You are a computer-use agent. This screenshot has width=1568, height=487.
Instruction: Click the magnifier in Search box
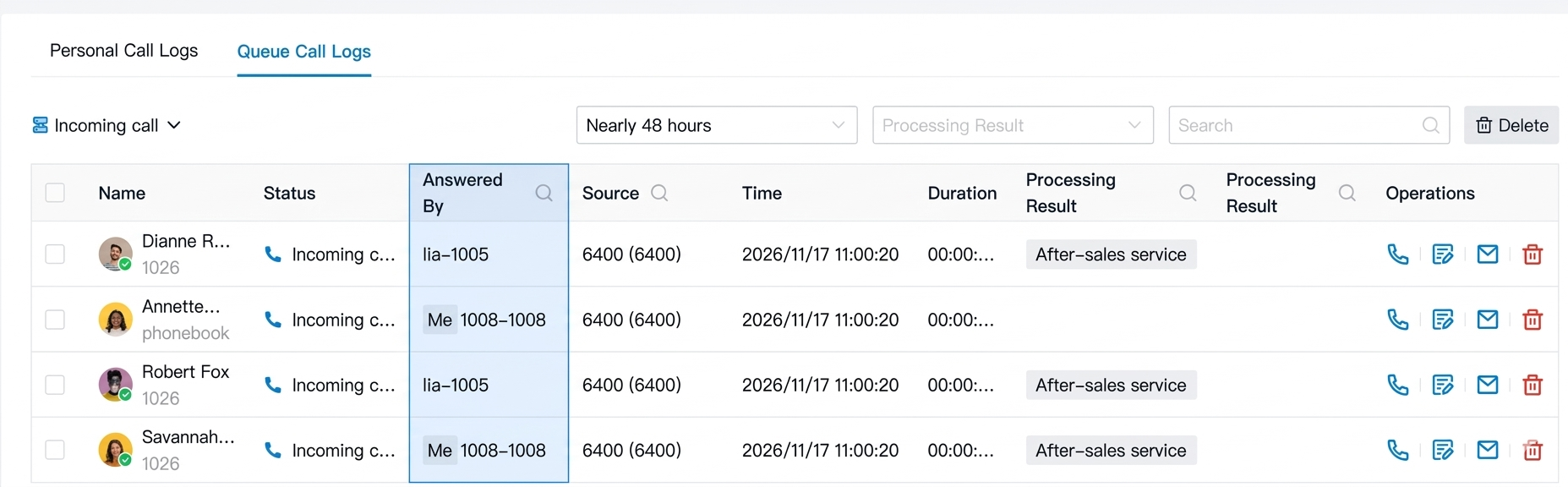tap(1430, 125)
